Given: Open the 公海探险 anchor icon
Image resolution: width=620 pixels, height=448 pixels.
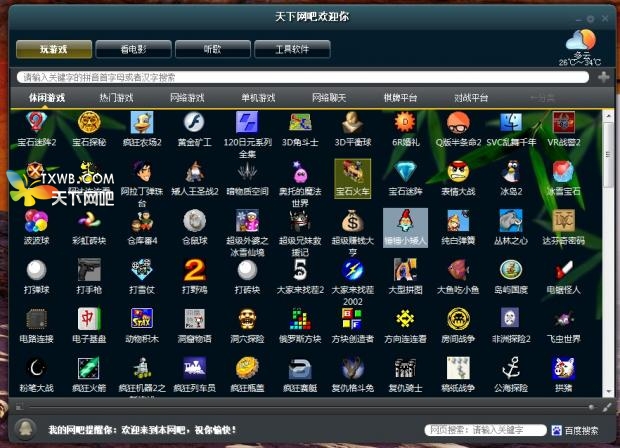Looking at the screenshot, I should (511, 368).
